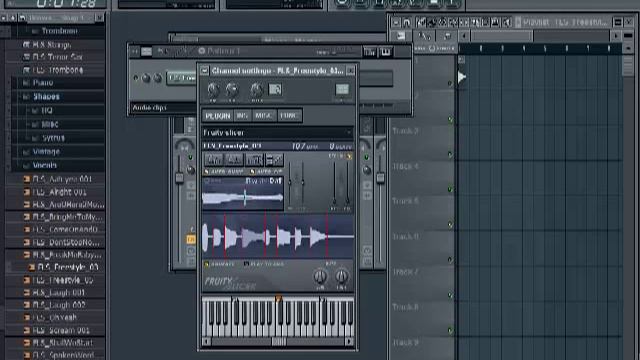Select the Playlist speaker playback tool

[507, 22]
